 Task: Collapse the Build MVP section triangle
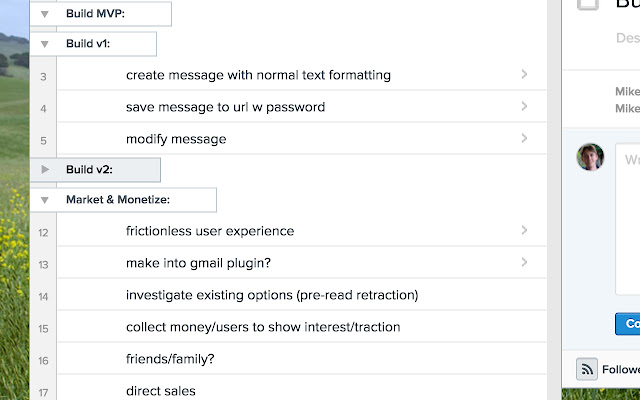pos(45,15)
